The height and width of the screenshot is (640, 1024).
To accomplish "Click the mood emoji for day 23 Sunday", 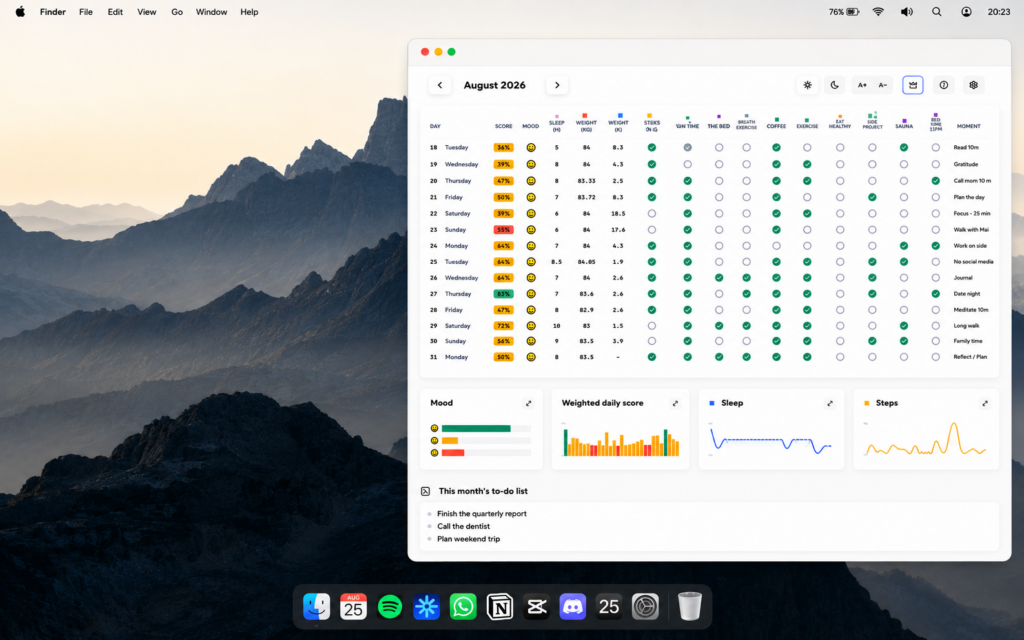I will (x=531, y=230).
